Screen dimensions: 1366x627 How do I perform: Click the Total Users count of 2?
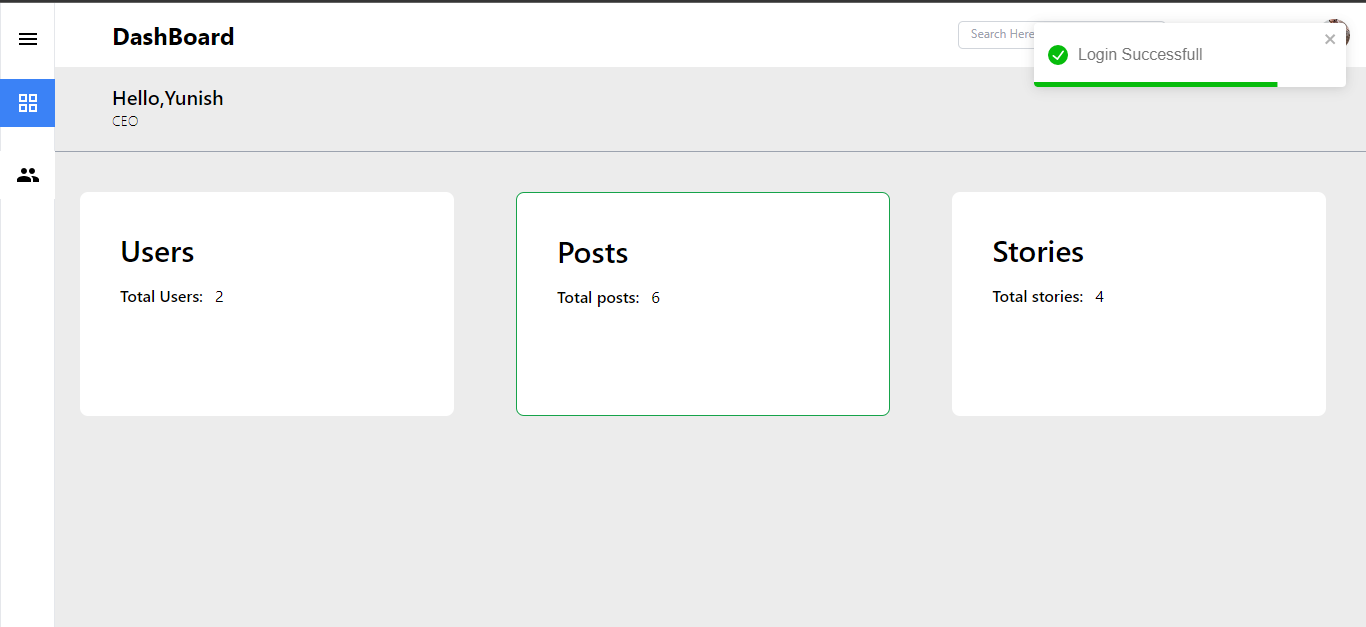pos(219,296)
